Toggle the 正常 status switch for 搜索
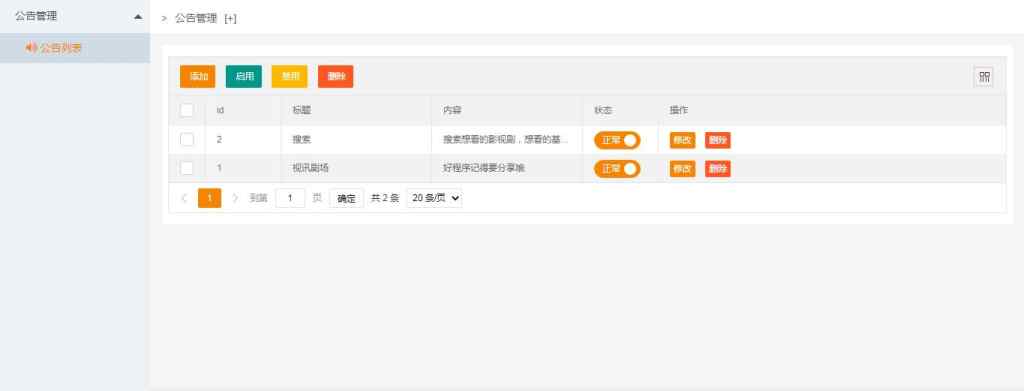This screenshot has width=1024, height=391. tap(616, 140)
